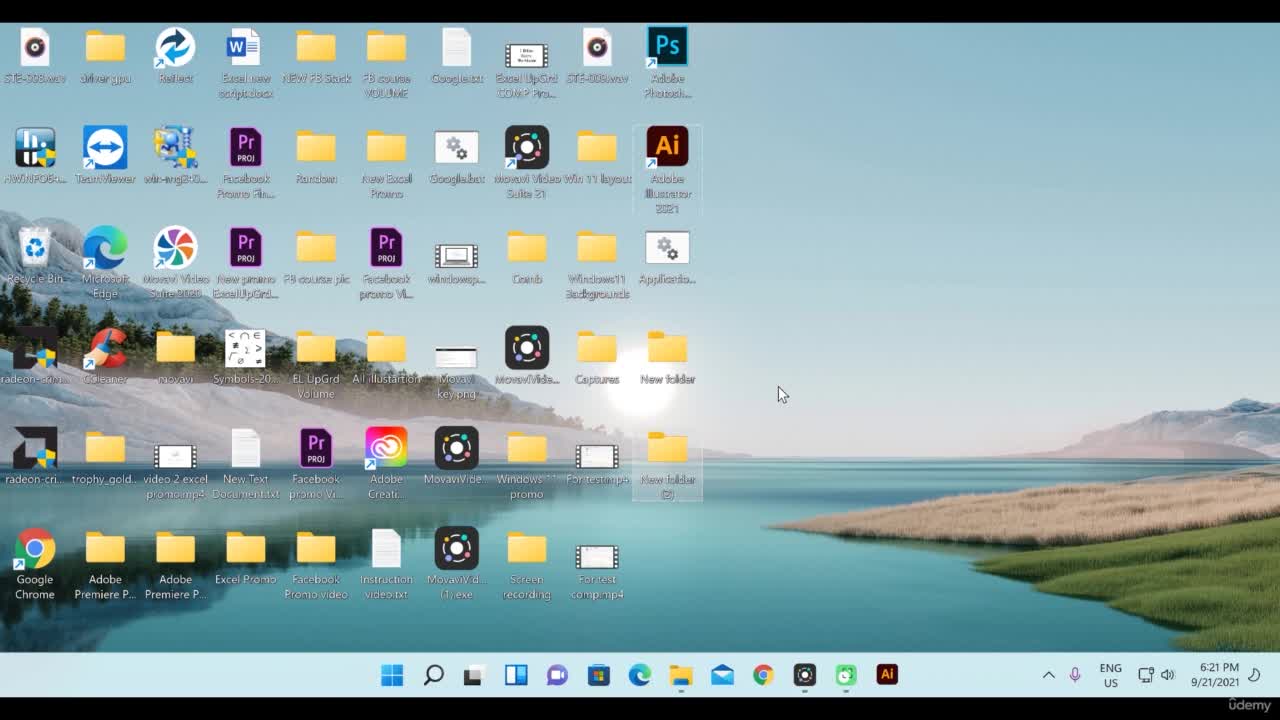Select the Instruction video.txt file

coord(386,564)
